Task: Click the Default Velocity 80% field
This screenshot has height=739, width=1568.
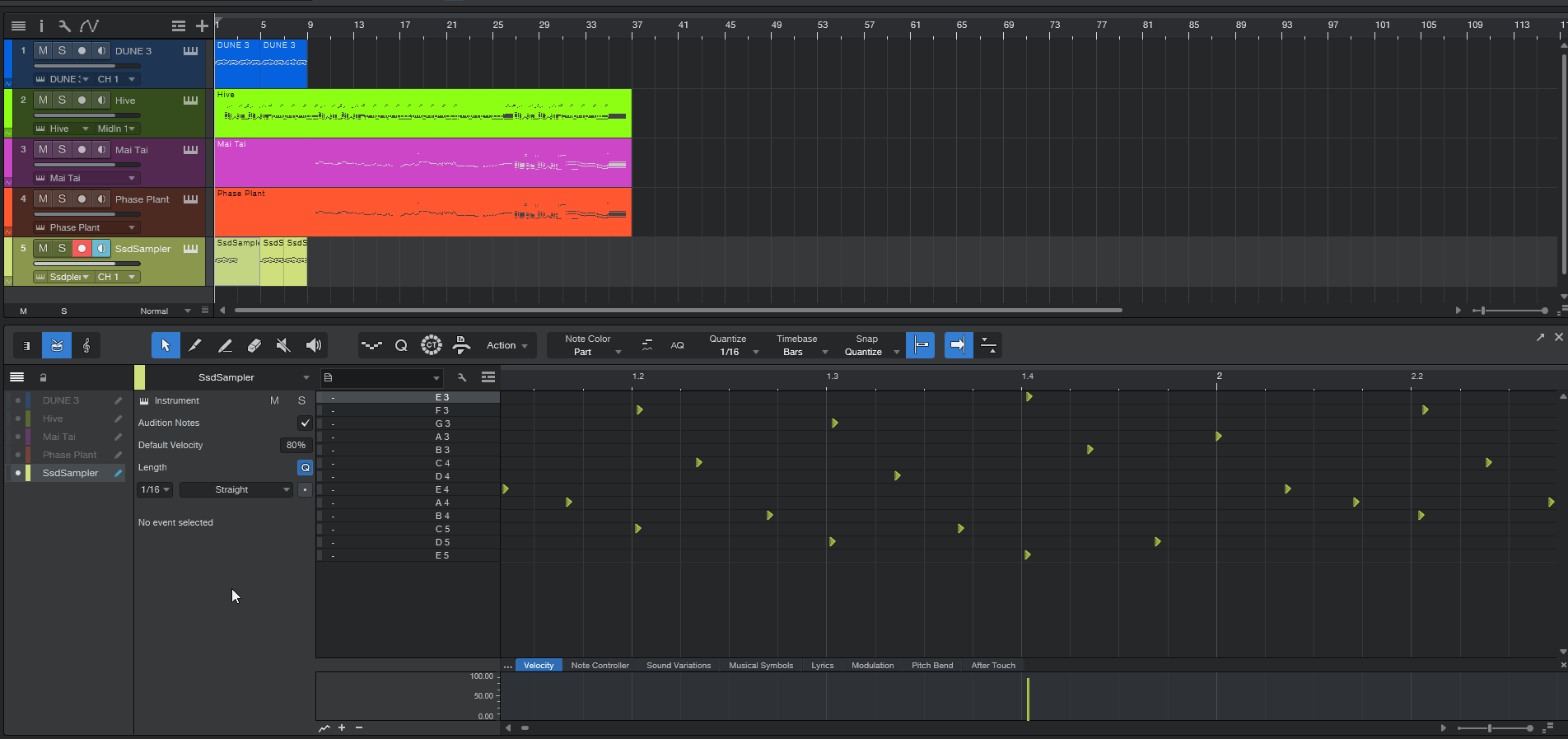Action: (296, 445)
